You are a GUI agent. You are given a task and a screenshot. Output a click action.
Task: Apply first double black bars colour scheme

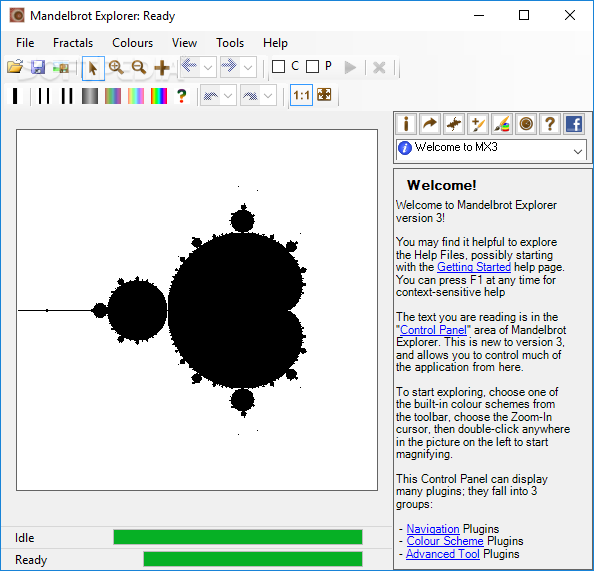pos(44,96)
